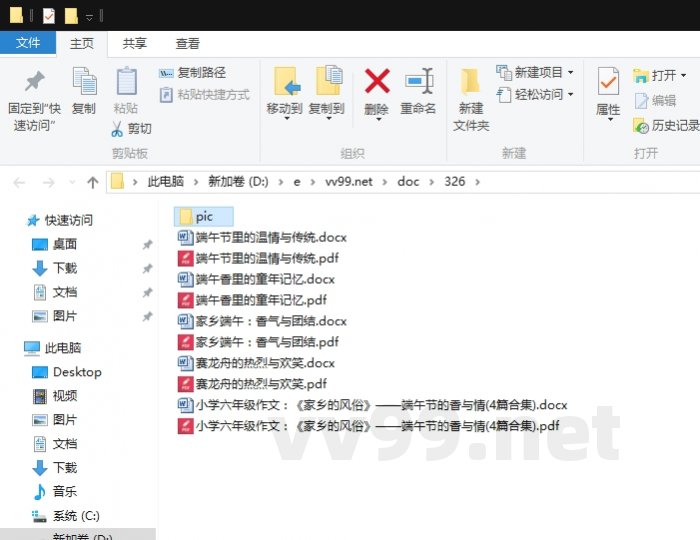Select 端午香里的童年记忆.pdf file
The image size is (700, 540).
coord(252,300)
